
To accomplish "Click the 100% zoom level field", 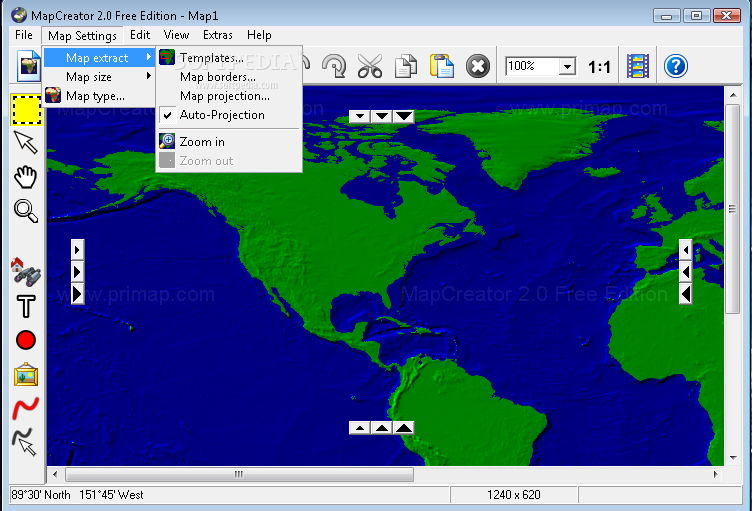I will [x=532, y=66].
